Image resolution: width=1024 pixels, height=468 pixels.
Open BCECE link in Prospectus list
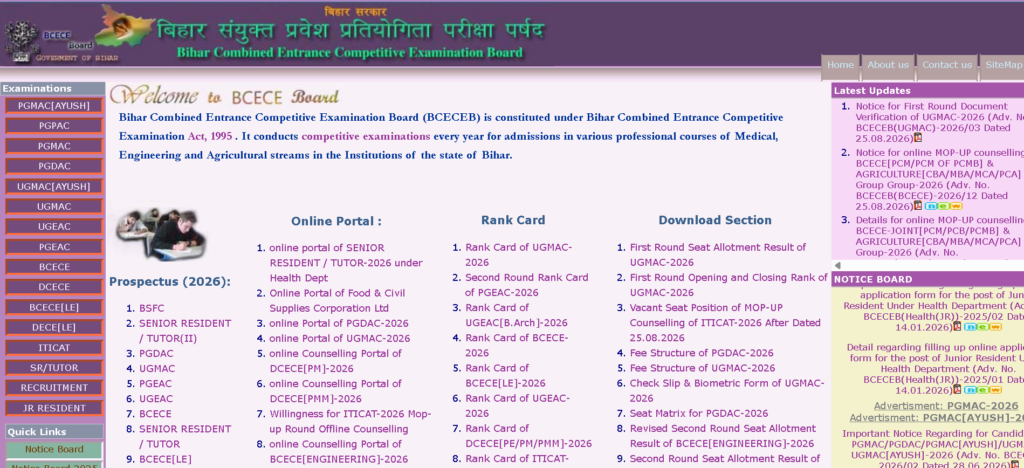[155, 414]
